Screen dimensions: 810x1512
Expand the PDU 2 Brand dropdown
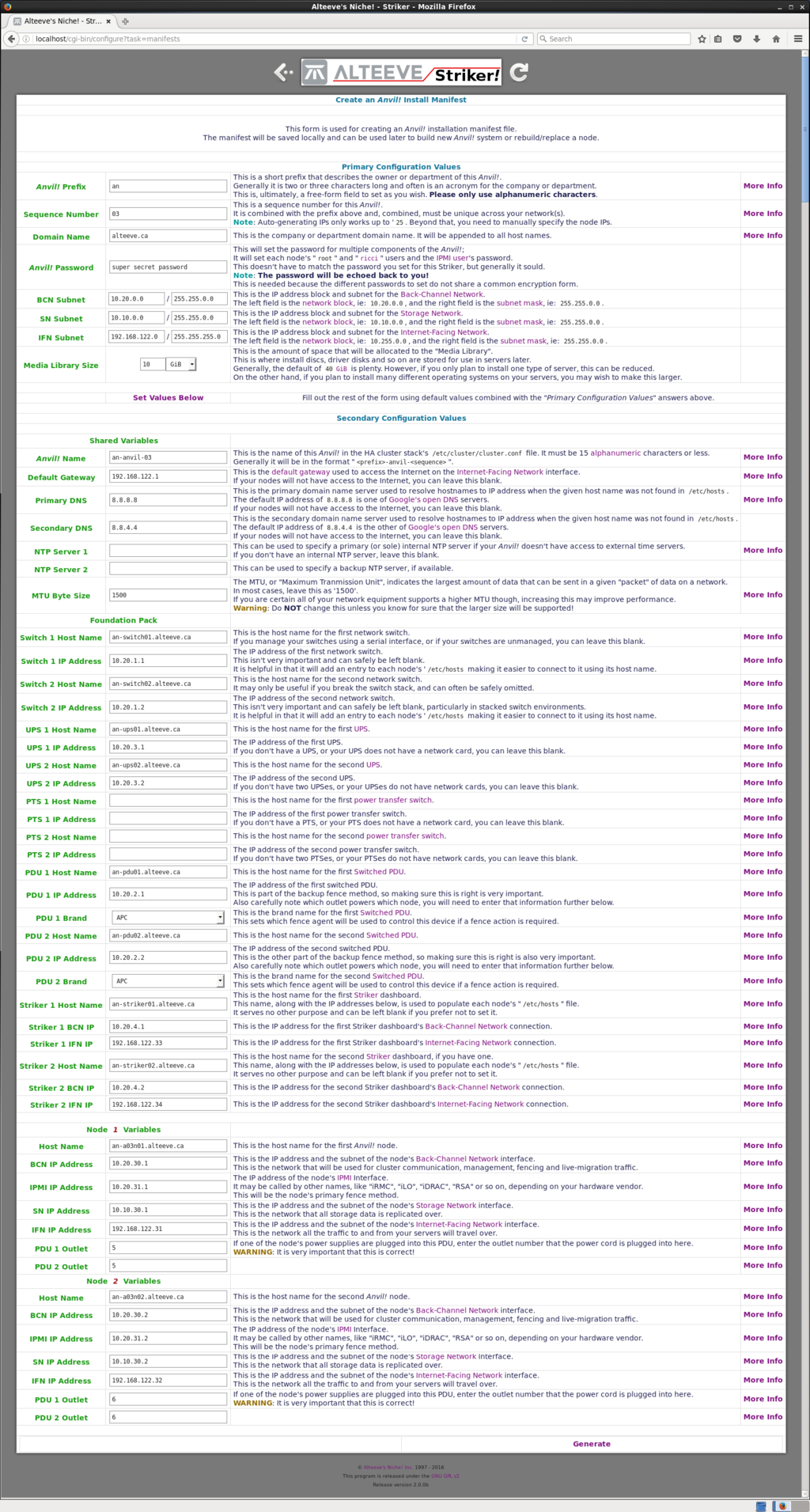coord(168,981)
